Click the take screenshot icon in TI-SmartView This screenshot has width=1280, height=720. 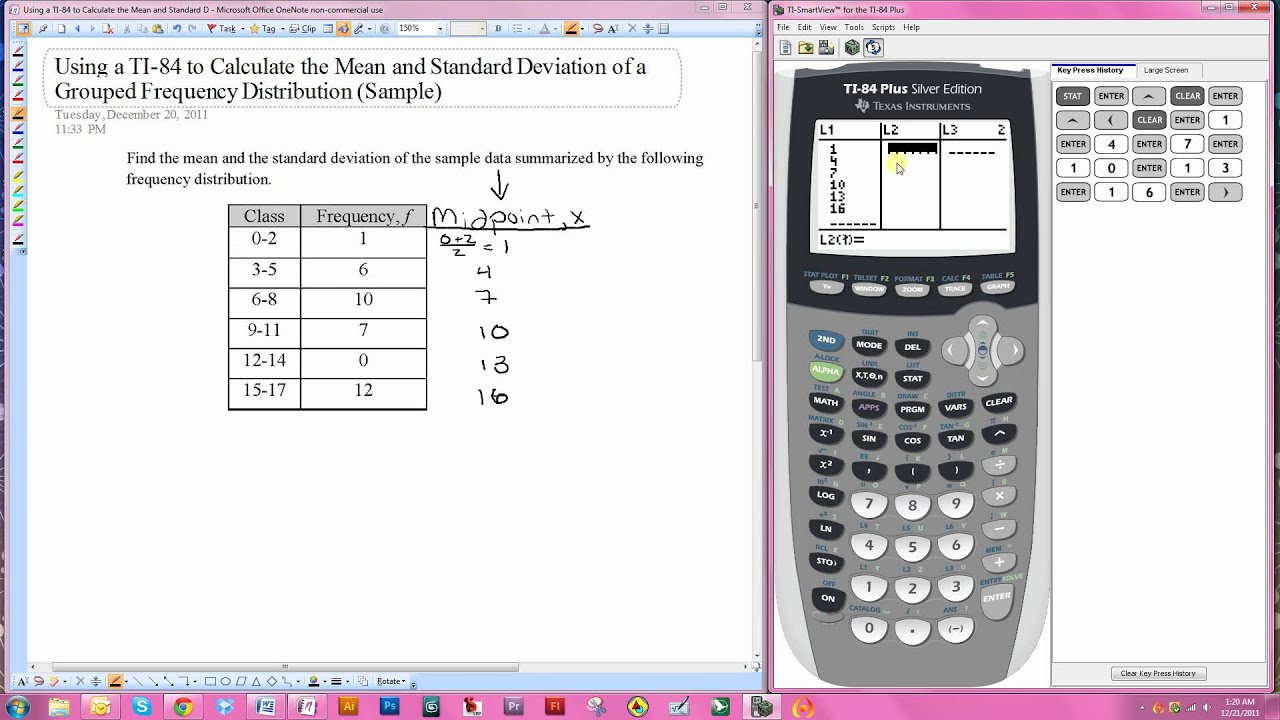coord(826,47)
